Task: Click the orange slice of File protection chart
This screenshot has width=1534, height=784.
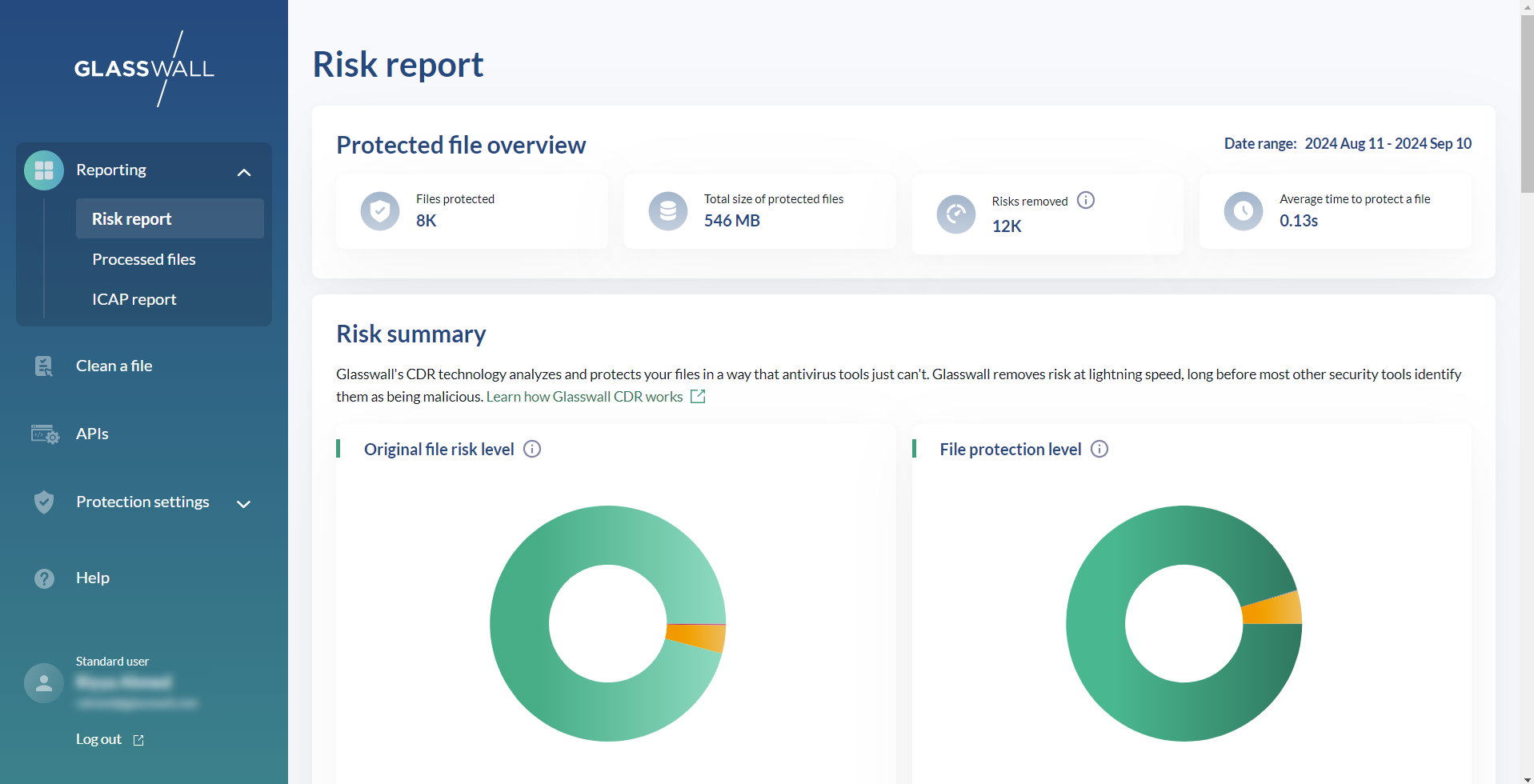Action: click(x=1274, y=610)
